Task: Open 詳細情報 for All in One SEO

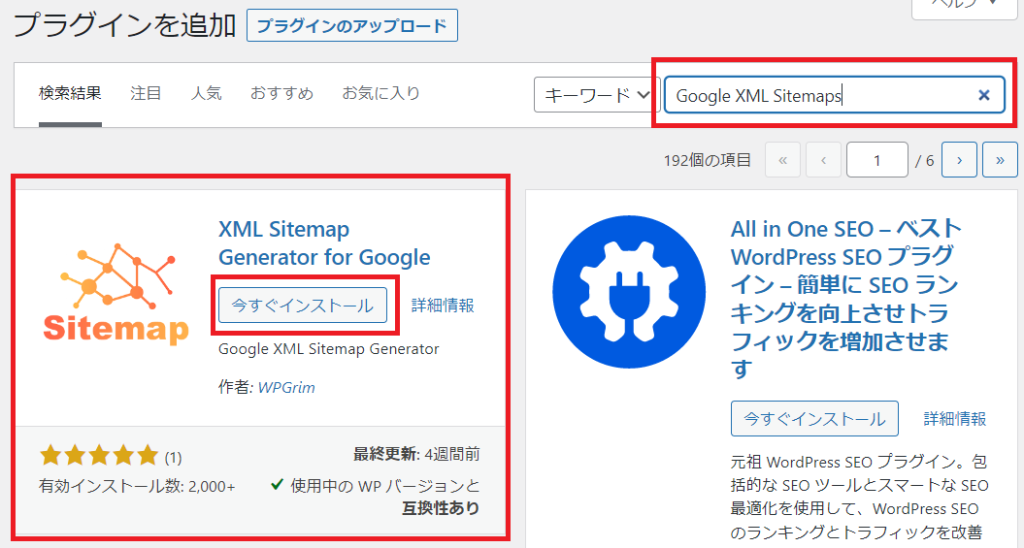Action: tap(955, 419)
